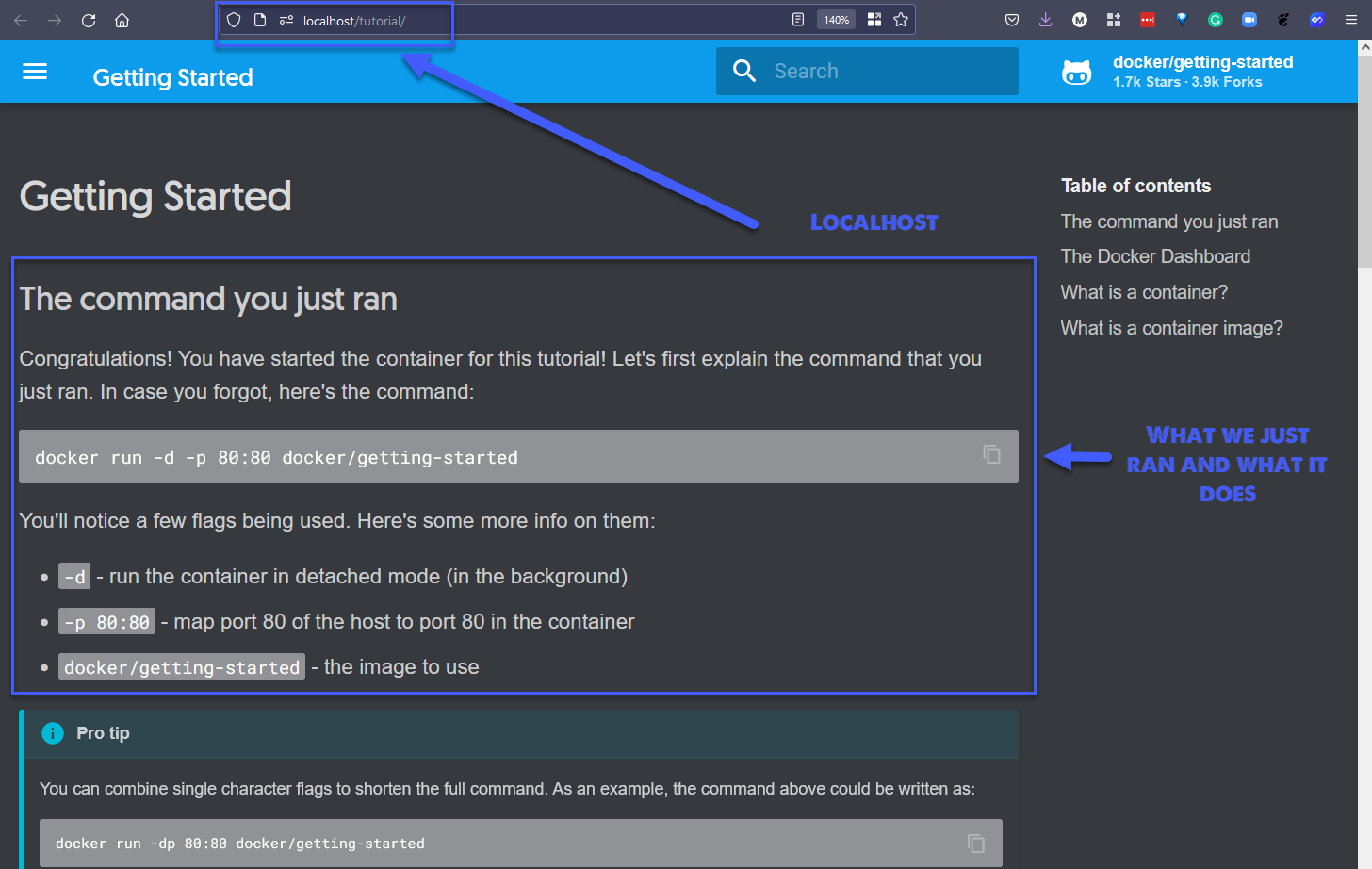Click the info icon on the Pro tip banner
Screen dimensions: 1372x869
coord(53,732)
